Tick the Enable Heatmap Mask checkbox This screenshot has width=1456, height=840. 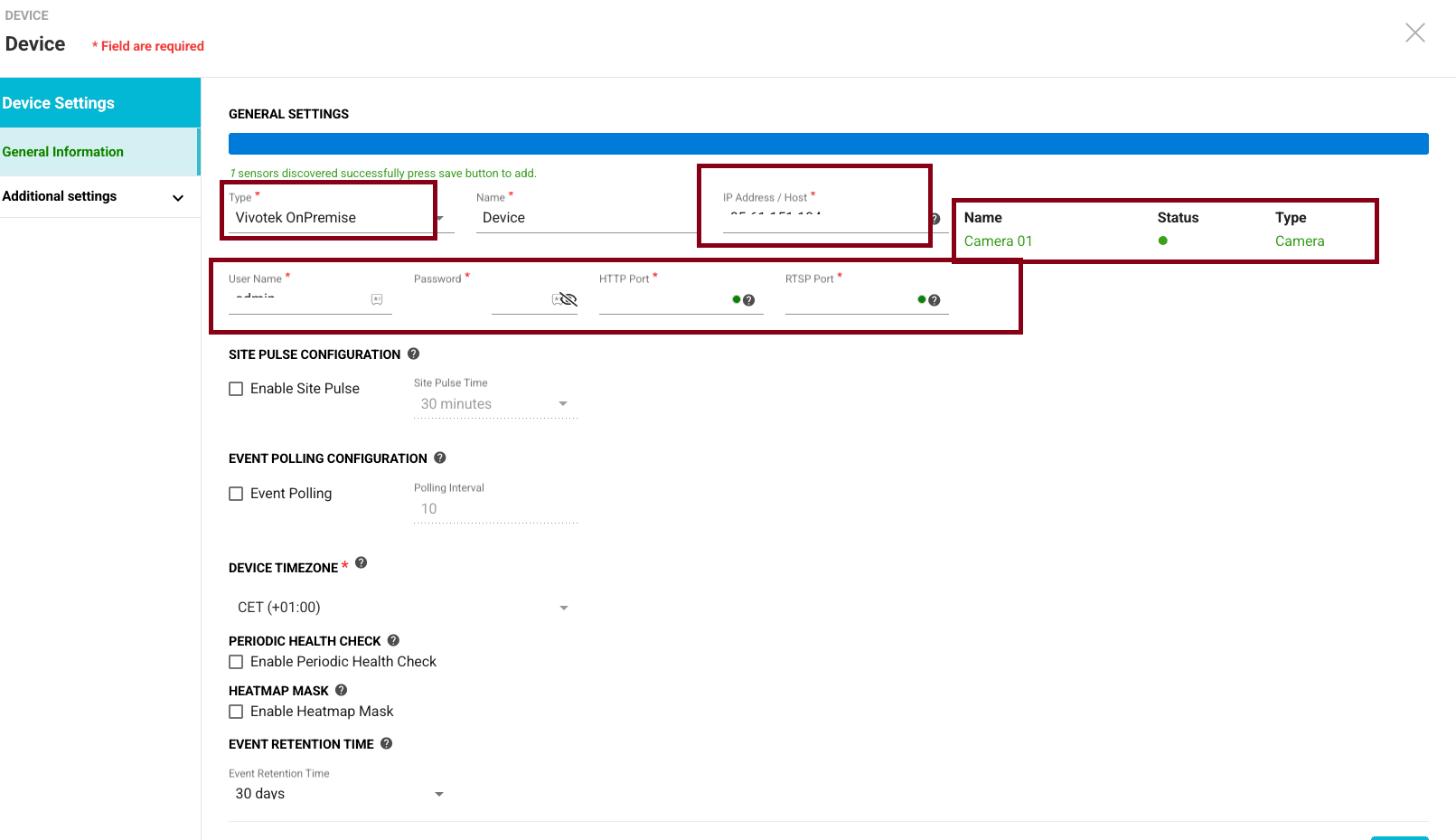tap(236, 712)
